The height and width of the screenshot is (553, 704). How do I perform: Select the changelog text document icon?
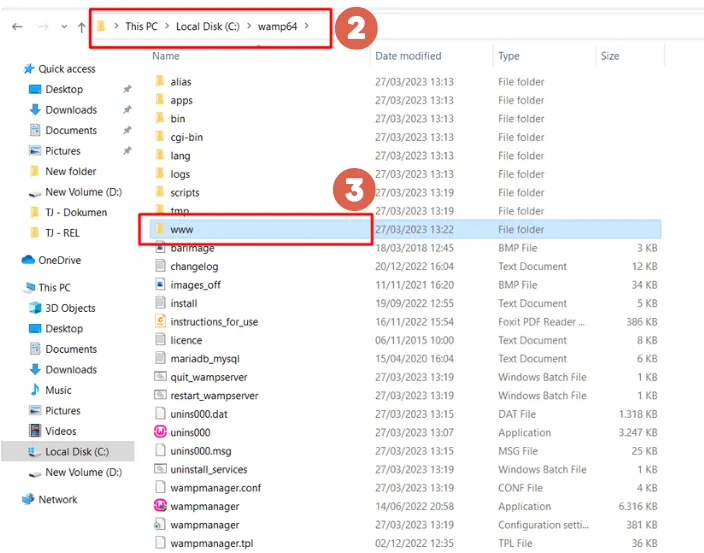click(160, 266)
